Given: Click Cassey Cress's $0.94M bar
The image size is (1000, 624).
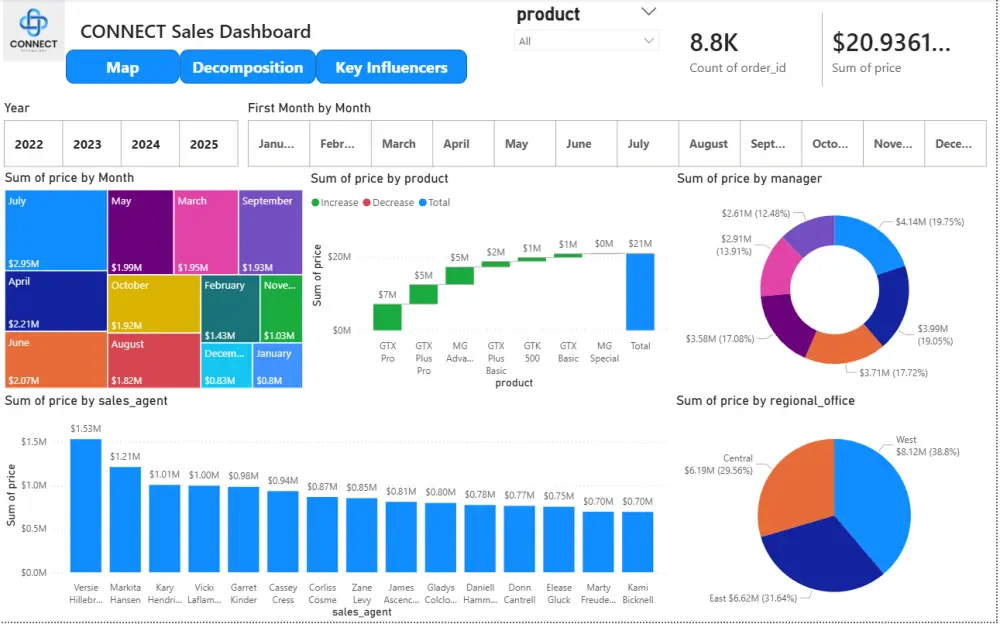Looking at the screenshot, I should 283,531.
